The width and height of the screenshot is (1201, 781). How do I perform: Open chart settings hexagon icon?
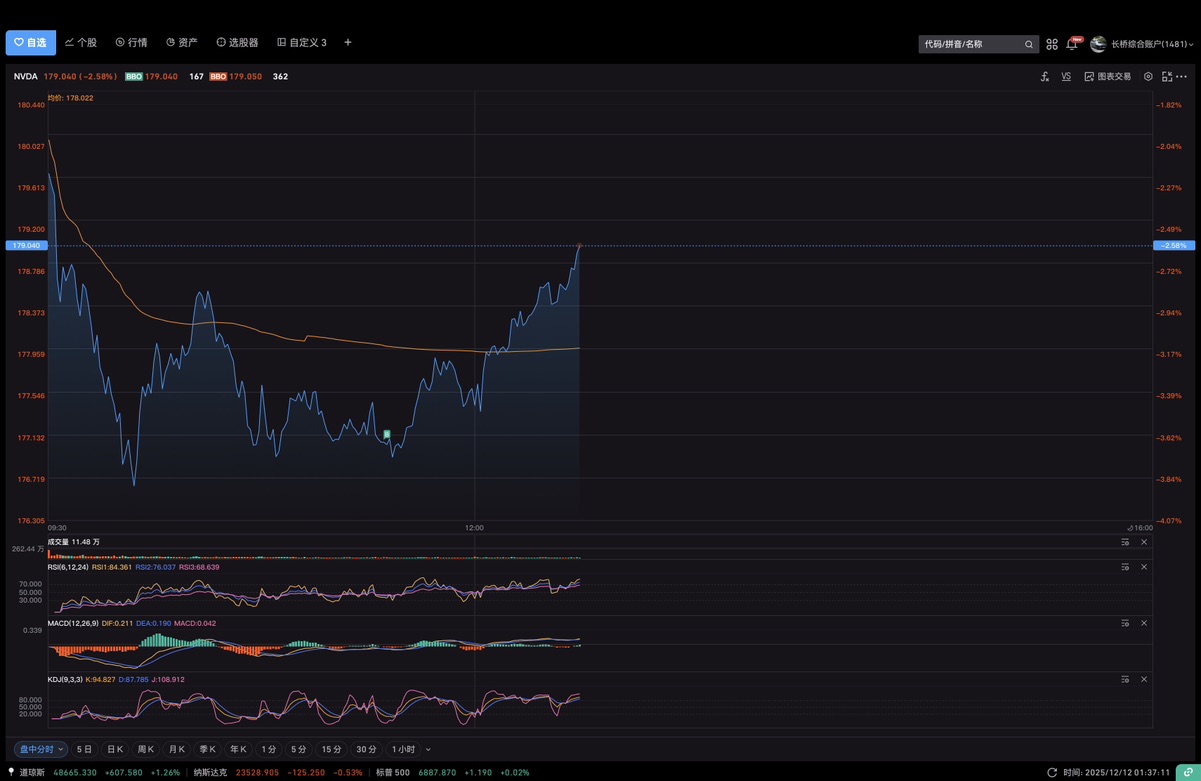point(1148,76)
